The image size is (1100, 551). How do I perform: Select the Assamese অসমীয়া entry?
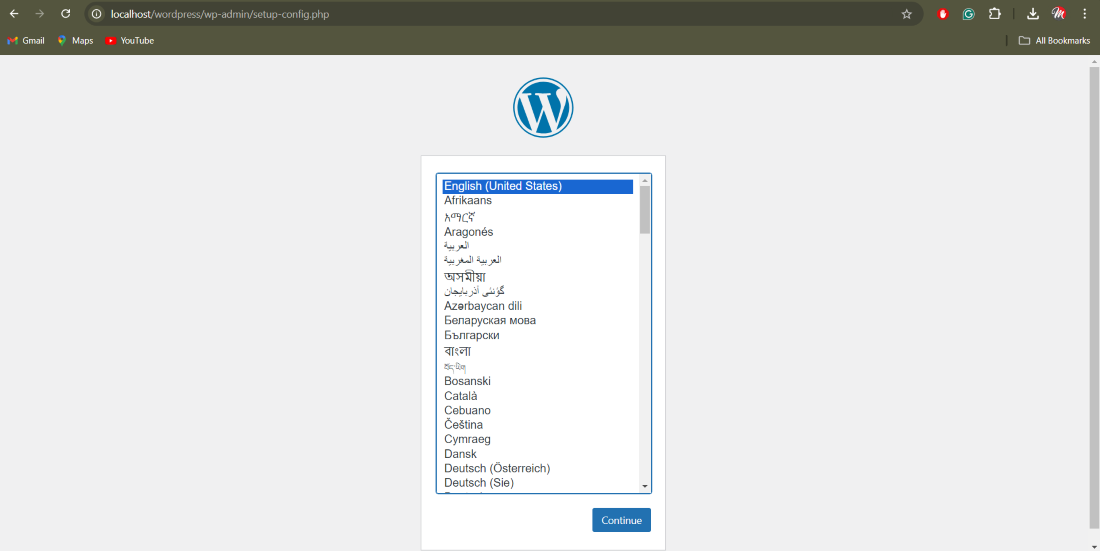coord(537,276)
